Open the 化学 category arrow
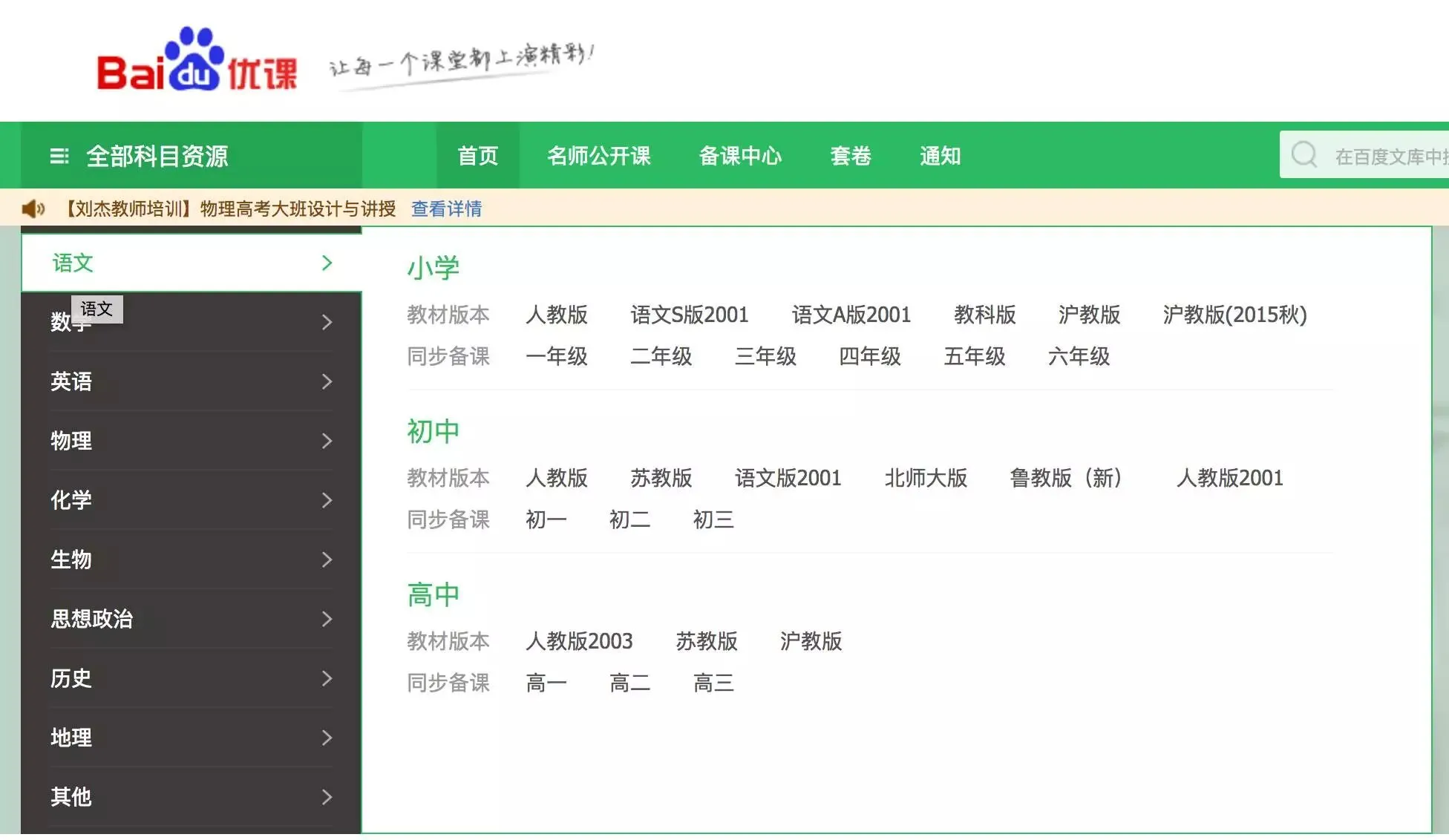Screen dimensions: 1449x840 [327, 500]
